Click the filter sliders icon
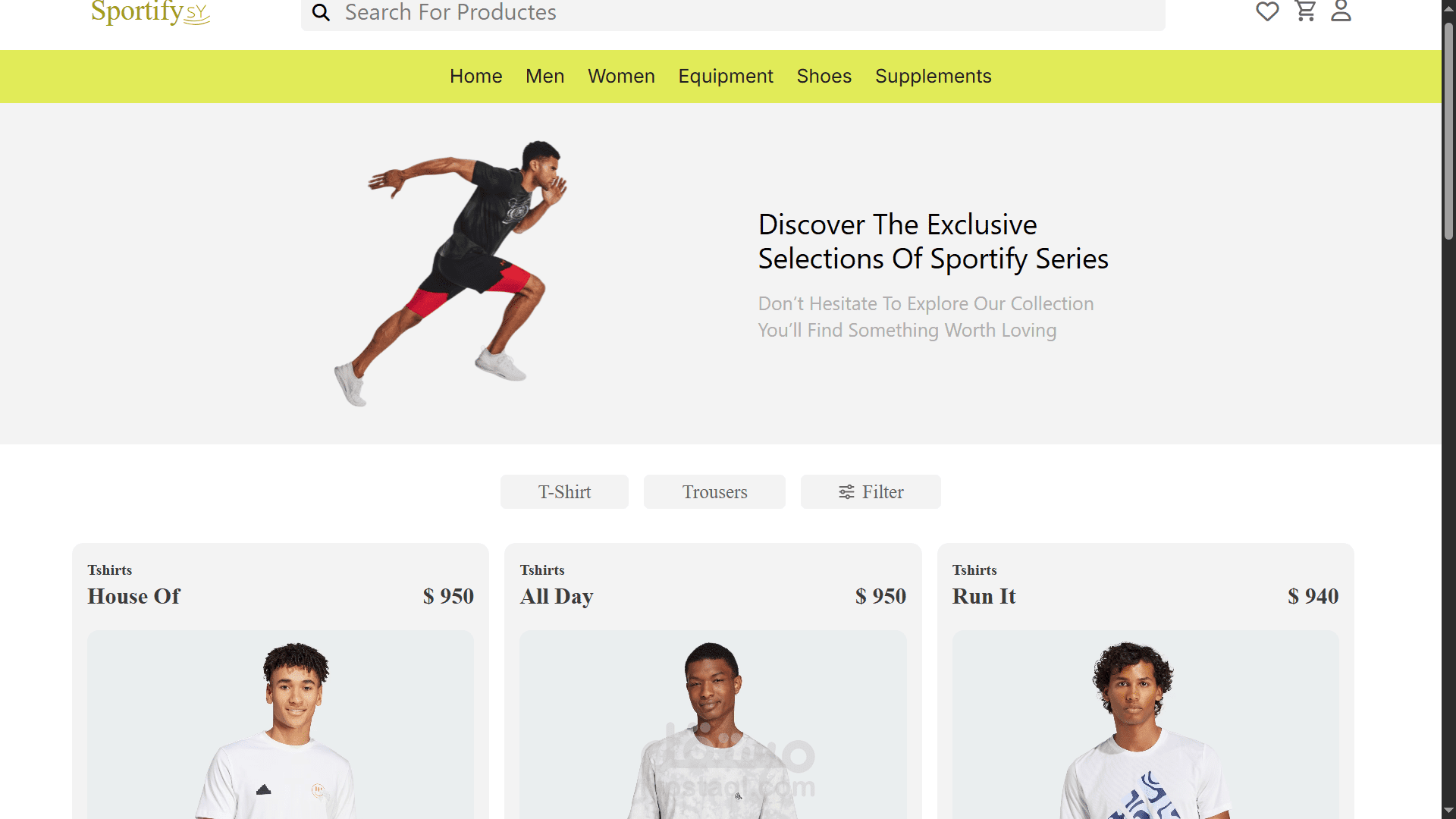Image resolution: width=1456 pixels, height=819 pixels. 846,492
